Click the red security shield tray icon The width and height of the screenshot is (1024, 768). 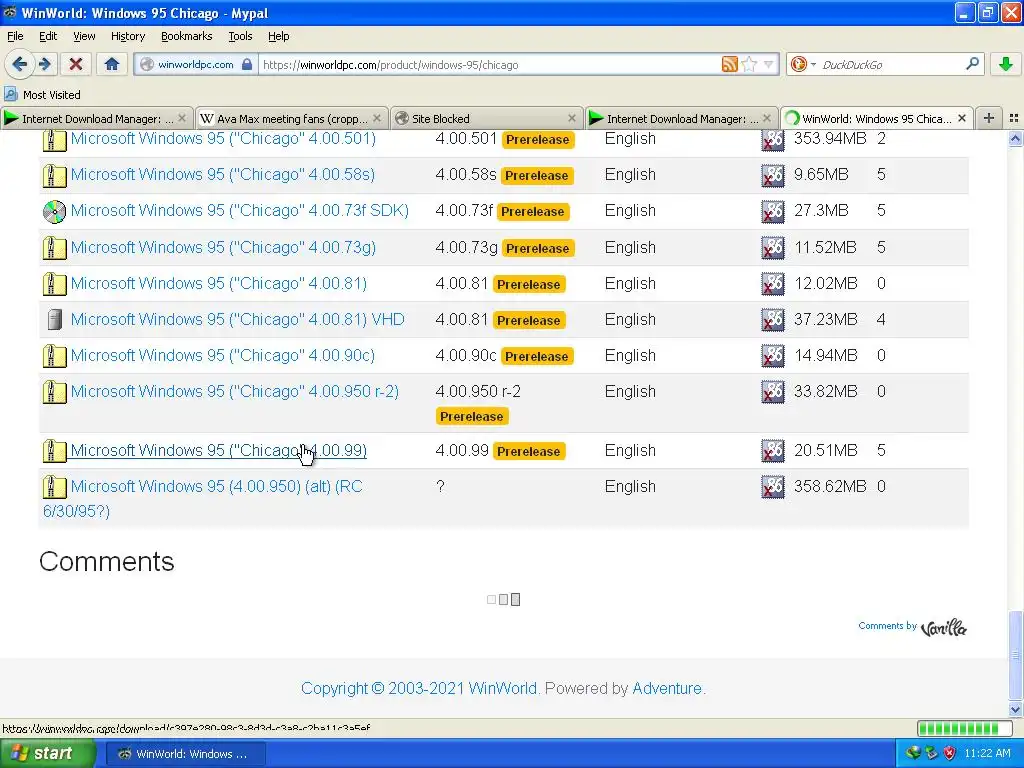point(950,754)
